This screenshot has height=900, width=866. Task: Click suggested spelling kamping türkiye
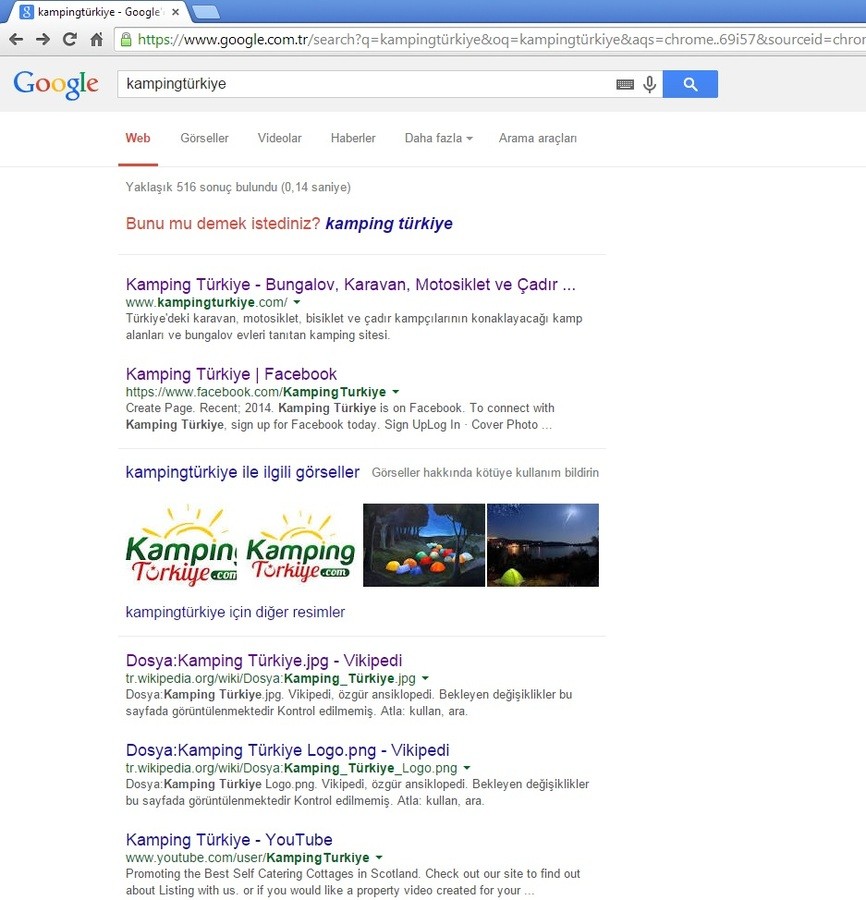tap(389, 223)
